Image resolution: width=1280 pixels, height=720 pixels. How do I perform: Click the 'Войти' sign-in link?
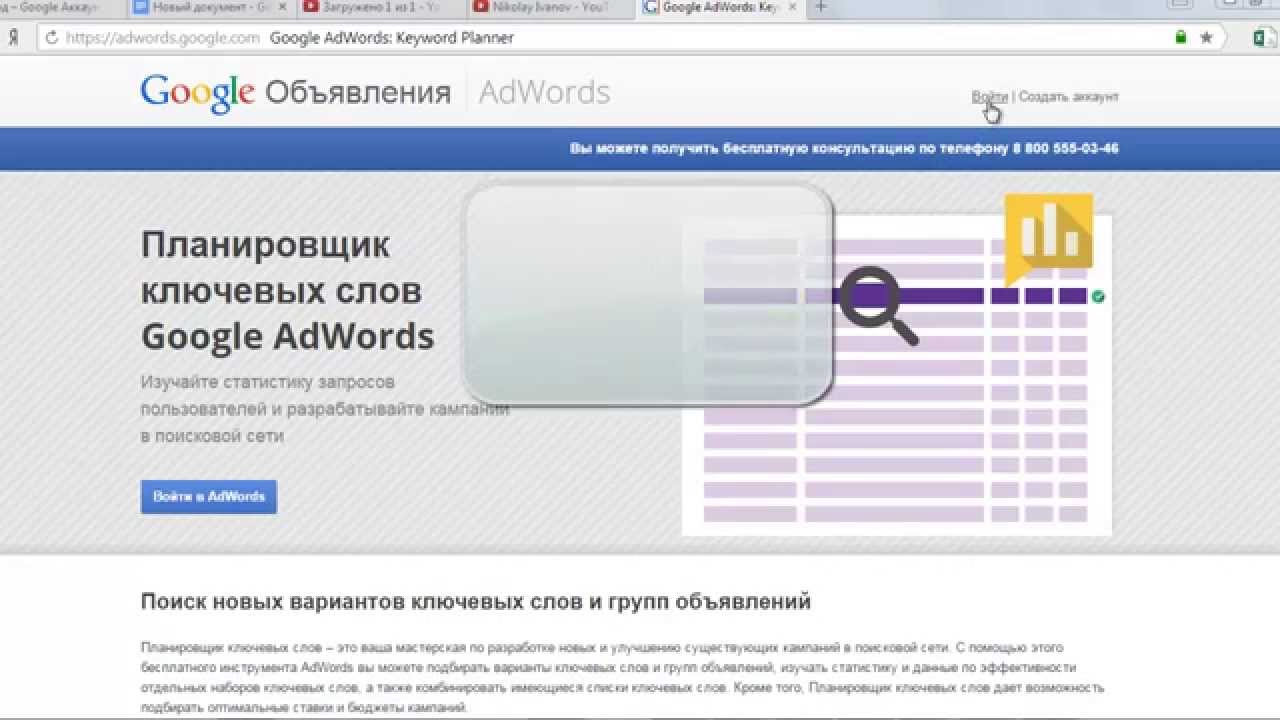coord(989,97)
